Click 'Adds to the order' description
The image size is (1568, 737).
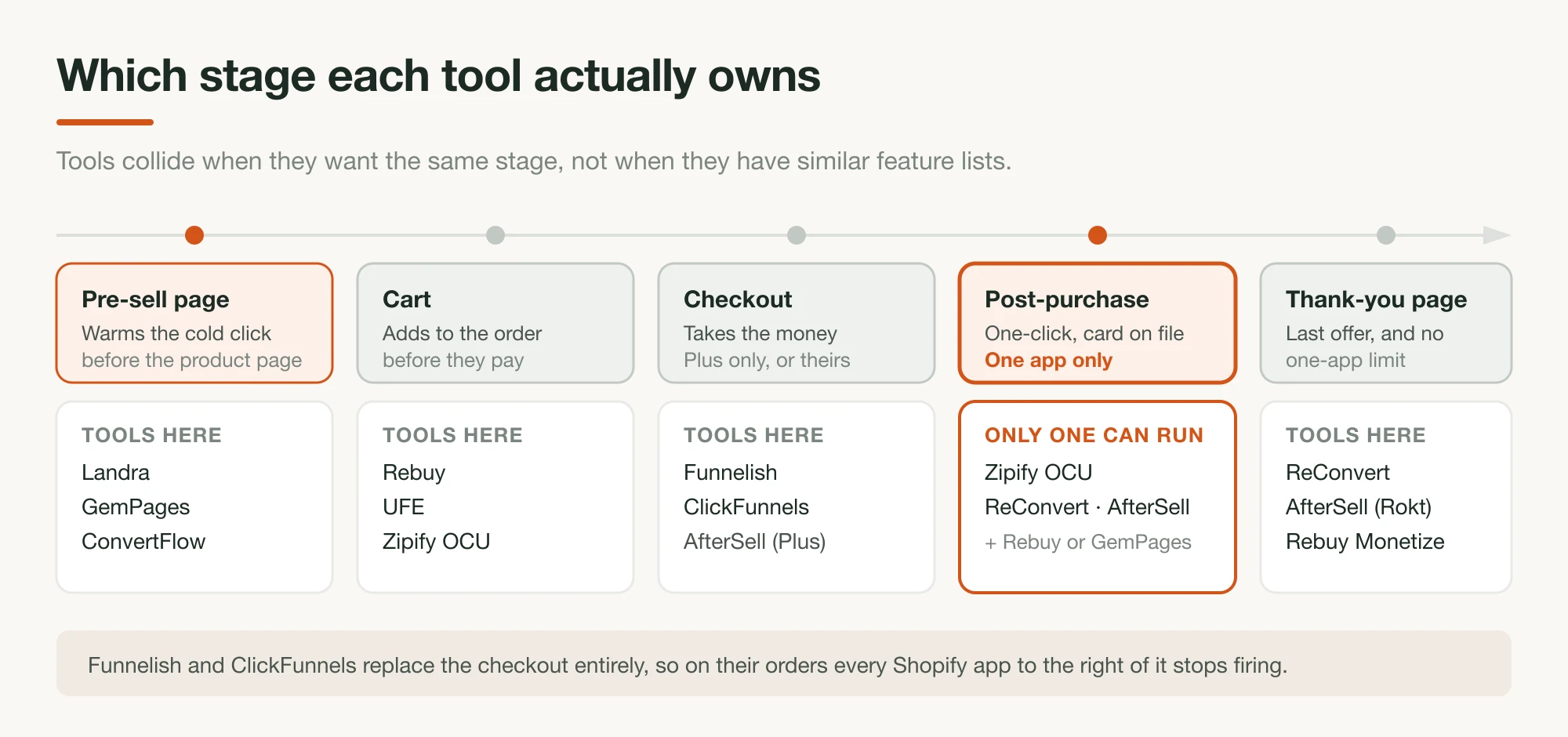463,334
